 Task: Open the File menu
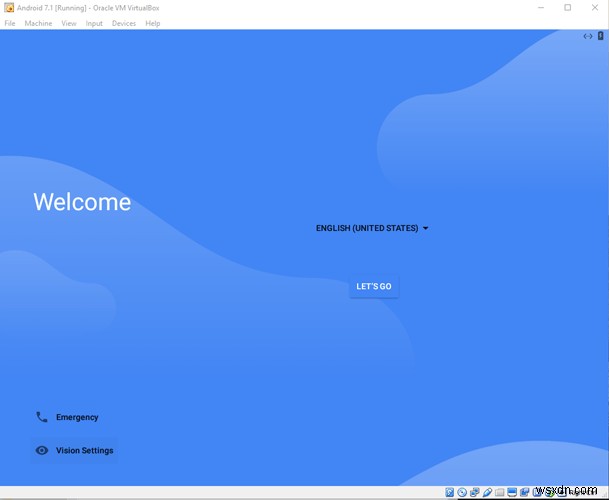(10, 23)
